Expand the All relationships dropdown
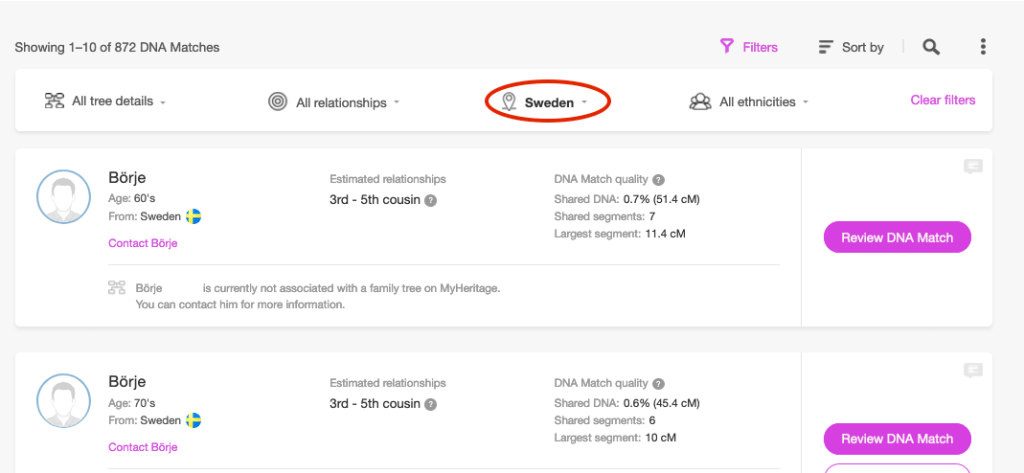1024x473 pixels. point(334,102)
